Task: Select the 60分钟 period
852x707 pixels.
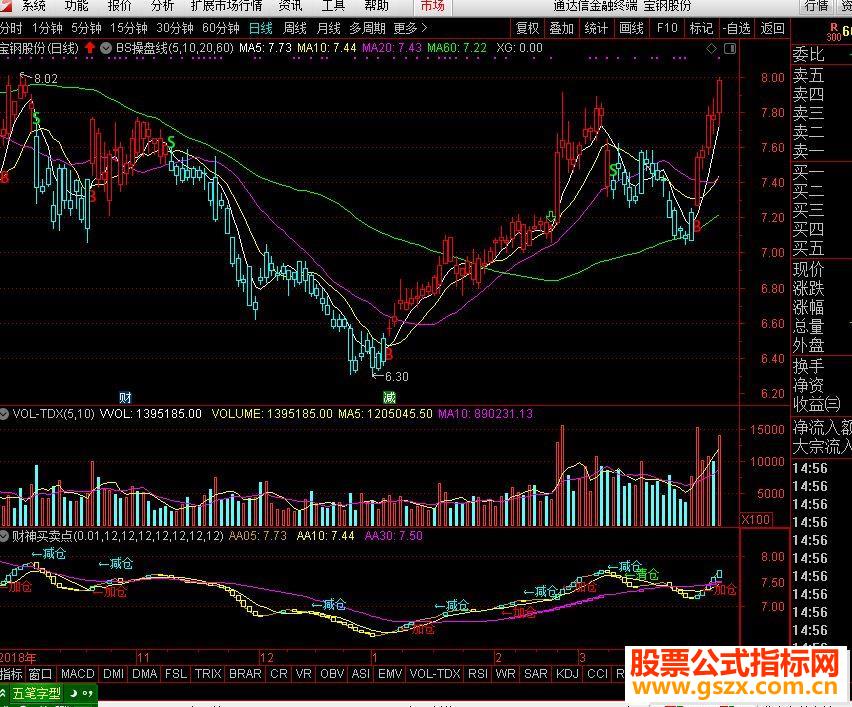Action: 221,28
